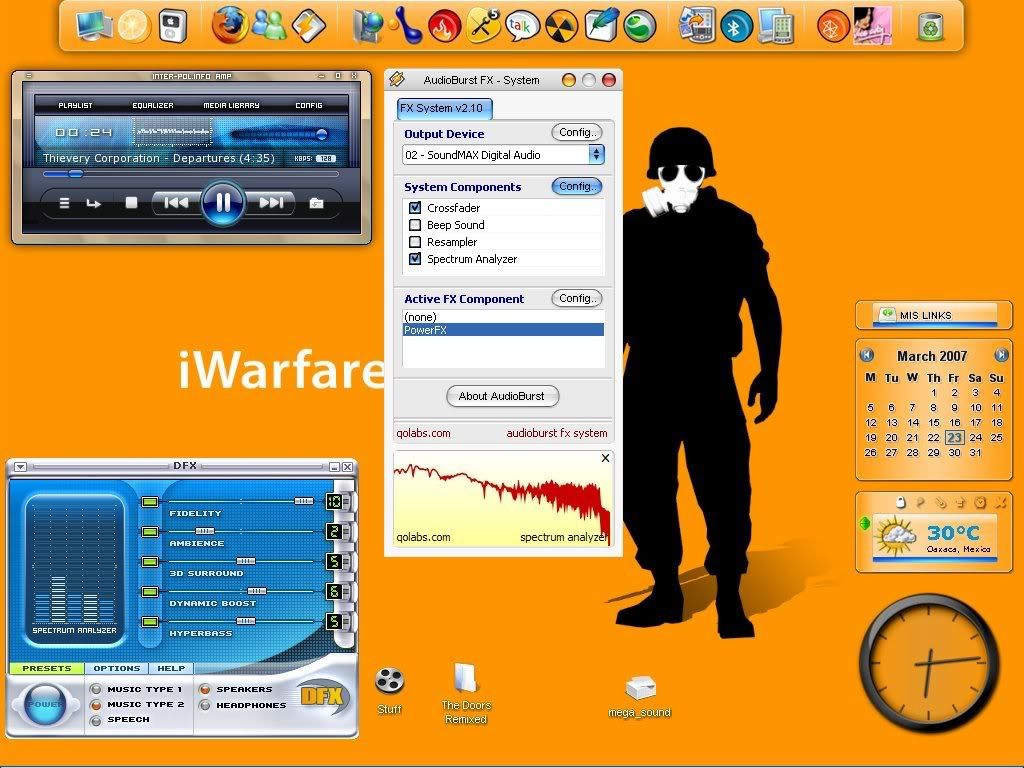Click Config for Active FX Component

577,298
